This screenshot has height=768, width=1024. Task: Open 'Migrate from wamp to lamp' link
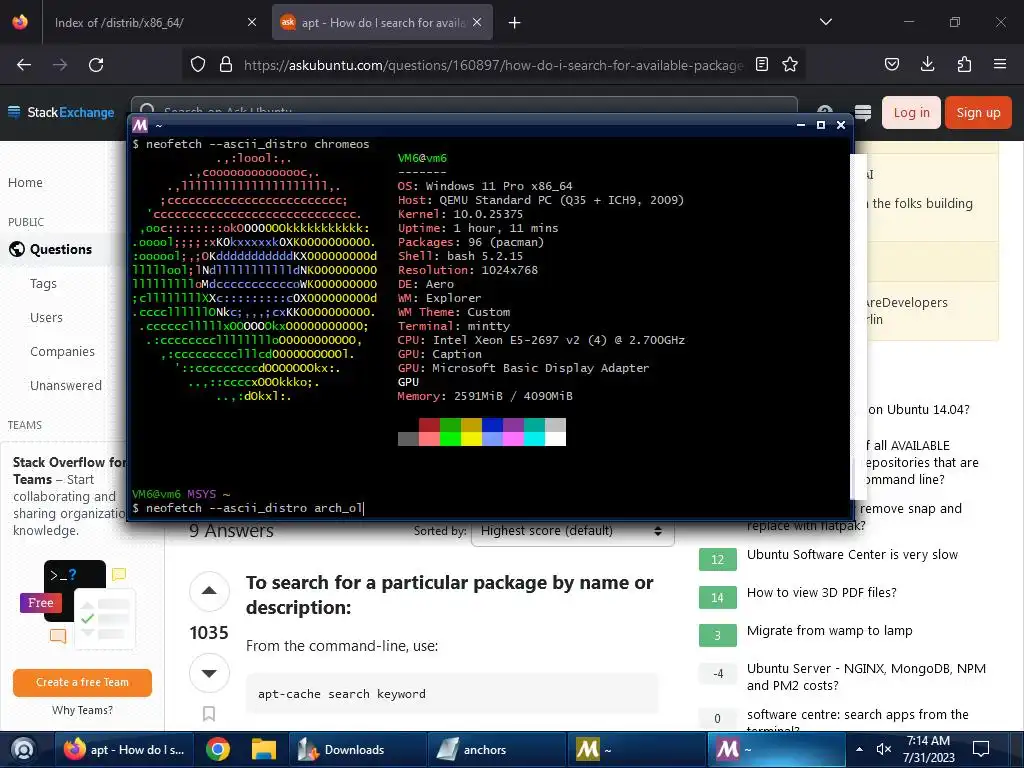coord(829,630)
